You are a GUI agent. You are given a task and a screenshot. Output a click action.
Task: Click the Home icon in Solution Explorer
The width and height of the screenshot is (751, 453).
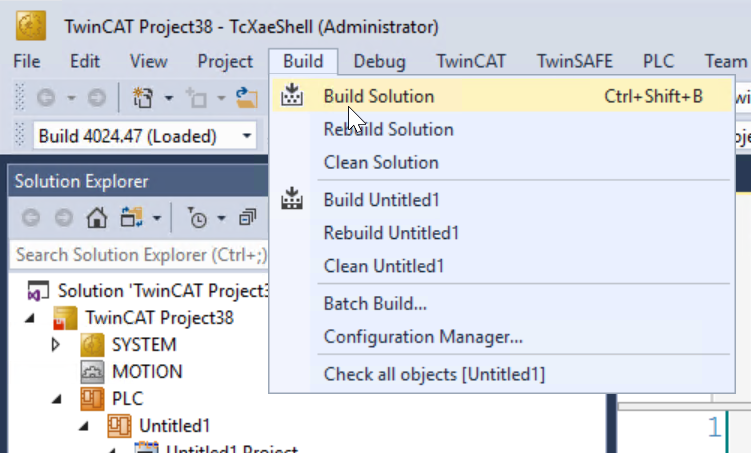click(x=97, y=217)
